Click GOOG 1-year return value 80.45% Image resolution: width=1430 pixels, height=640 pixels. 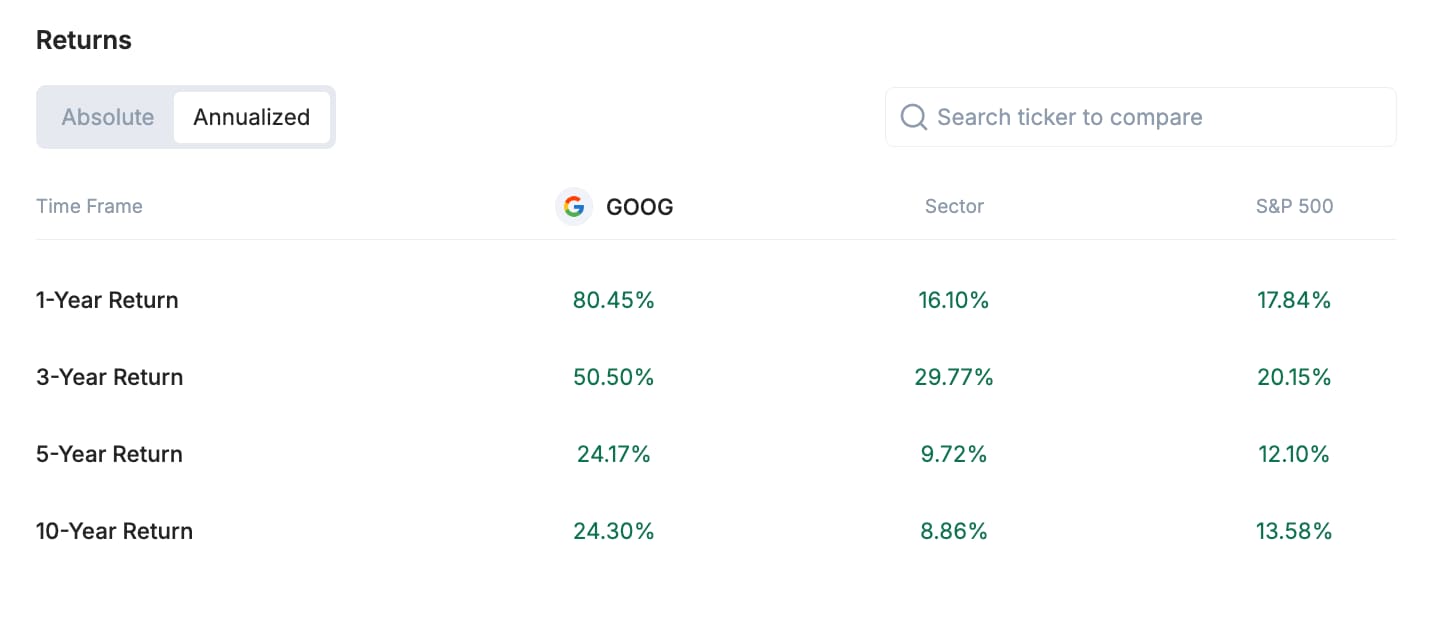click(x=613, y=300)
